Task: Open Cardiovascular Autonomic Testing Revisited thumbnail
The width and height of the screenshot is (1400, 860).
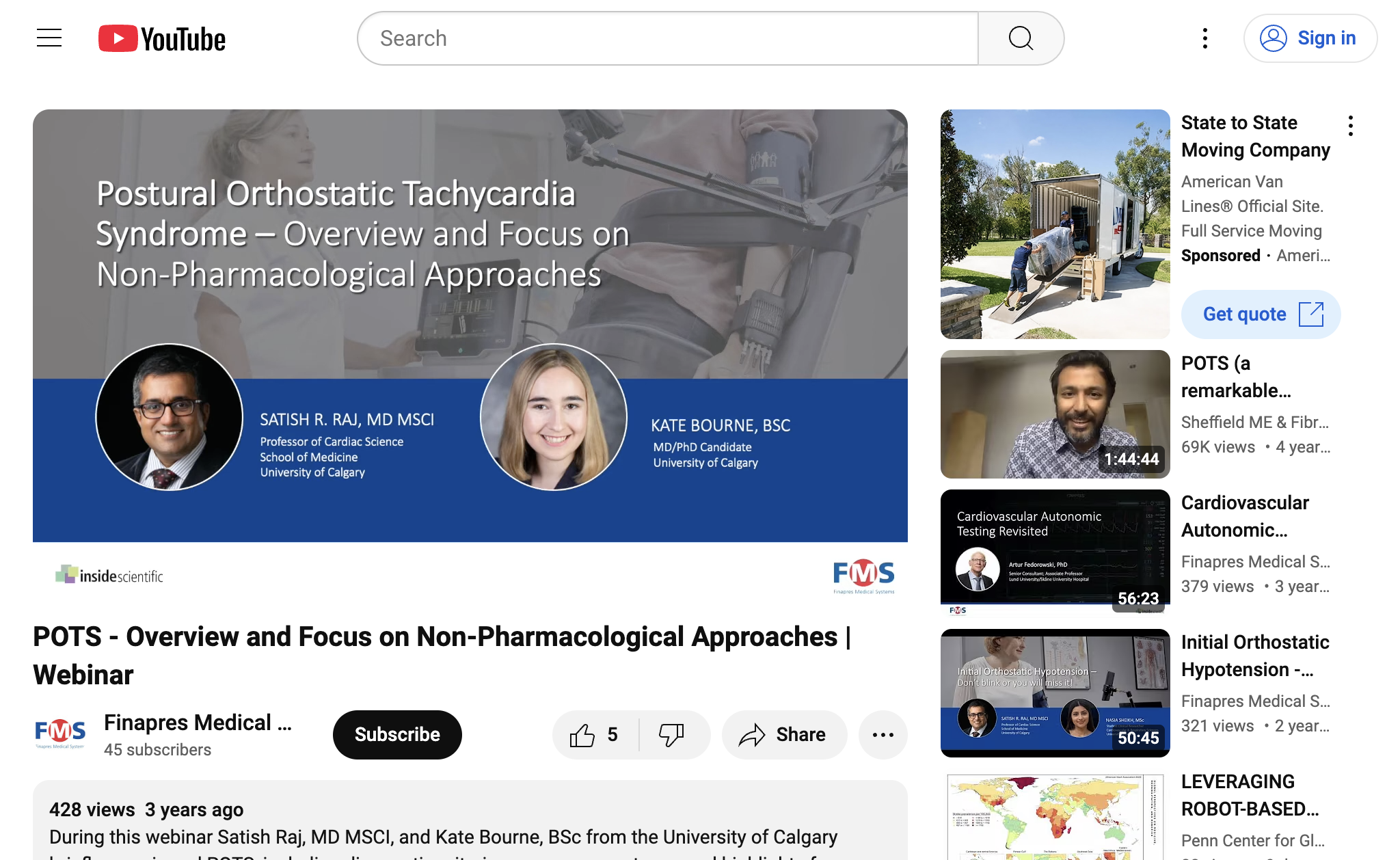Action: 1055,554
